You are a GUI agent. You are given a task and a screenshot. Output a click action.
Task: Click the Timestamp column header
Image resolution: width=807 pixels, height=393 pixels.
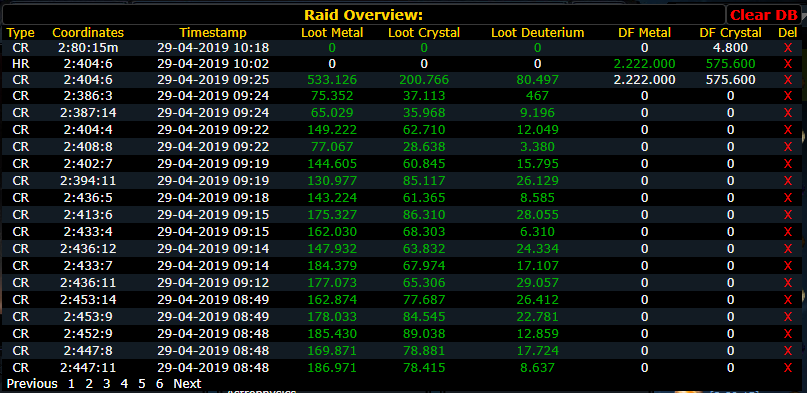(213, 33)
